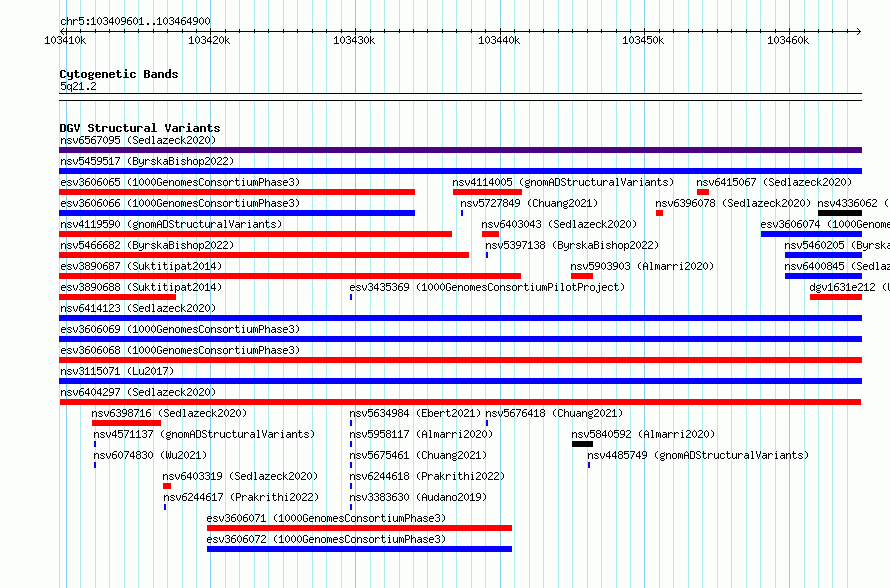Open nsv6244618 (Prakrithi2022) label
Image resolution: width=890 pixels, height=588 pixels.
[427, 476]
